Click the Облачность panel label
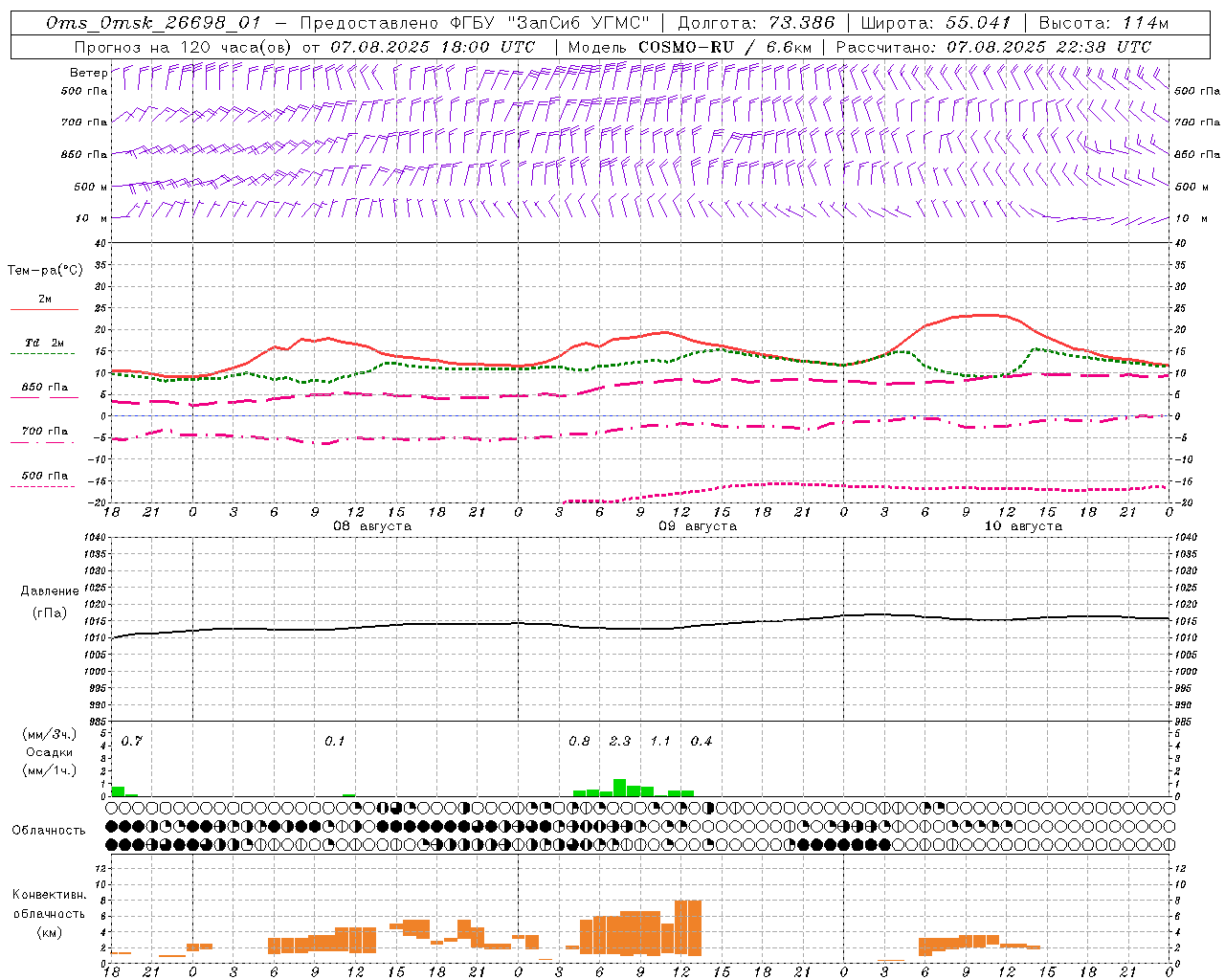 [49, 830]
